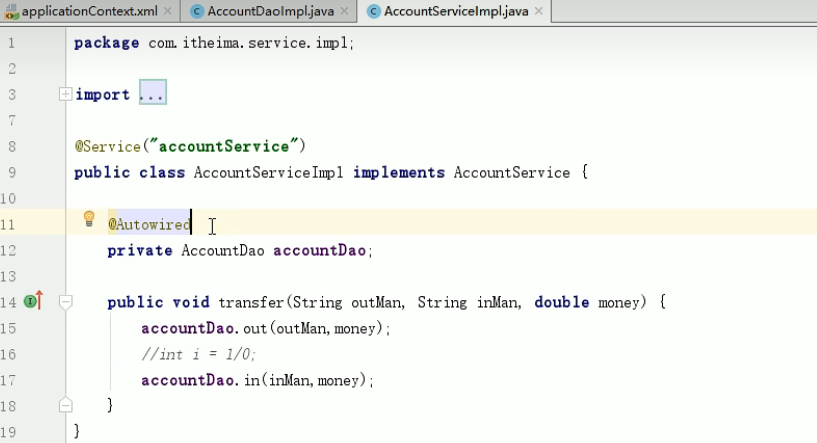
Task: Switch to the AccountDaoImpl.java tab
Action: pyautogui.click(x=270, y=11)
